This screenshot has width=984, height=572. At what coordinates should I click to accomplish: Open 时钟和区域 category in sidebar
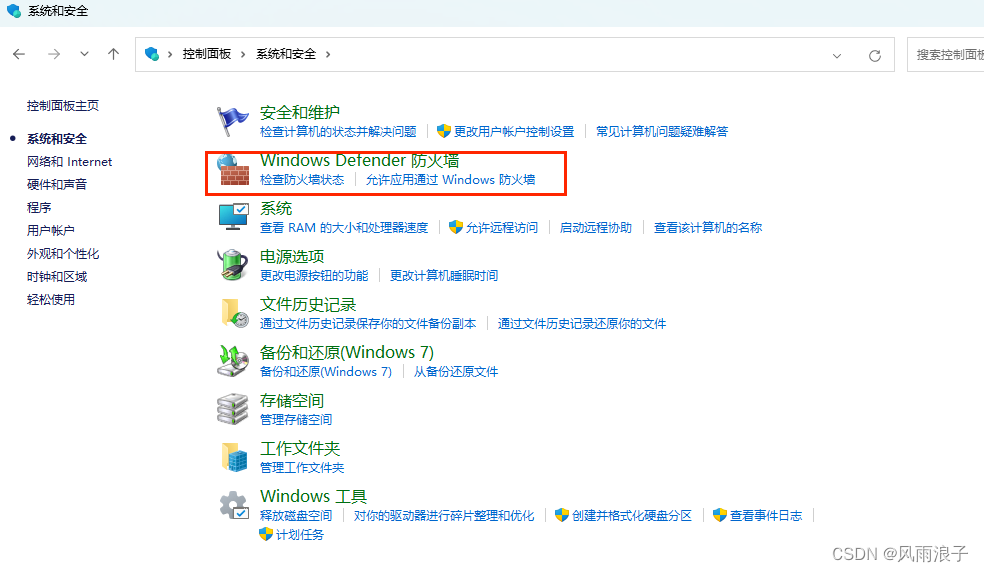56,276
